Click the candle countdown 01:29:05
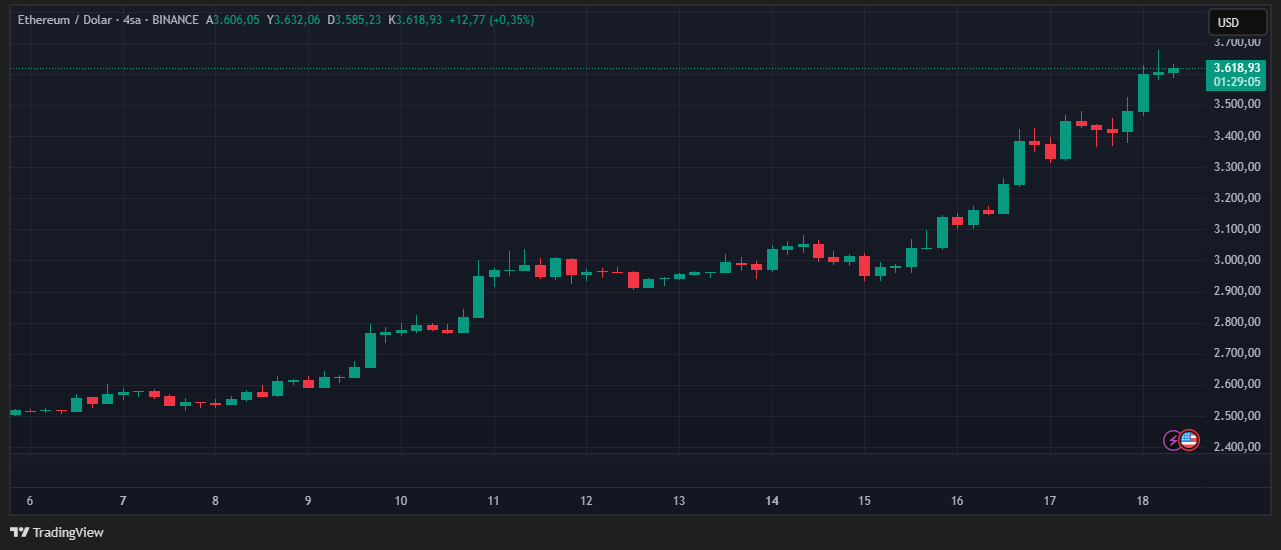 [1237, 81]
